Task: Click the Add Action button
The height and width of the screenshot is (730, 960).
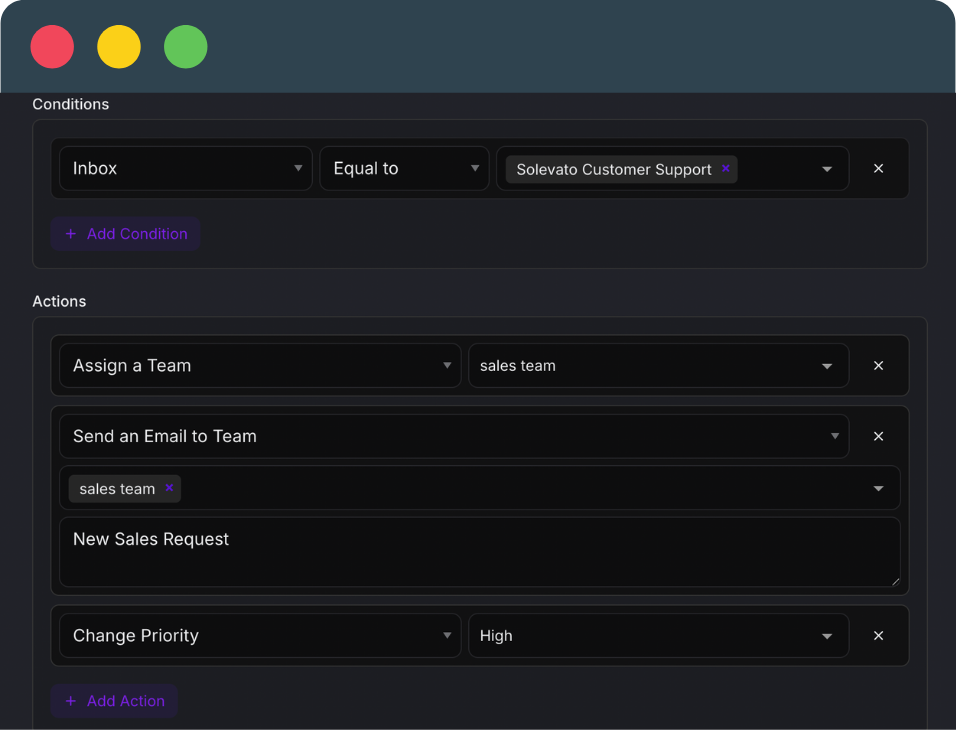Action: tap(114, 701)
